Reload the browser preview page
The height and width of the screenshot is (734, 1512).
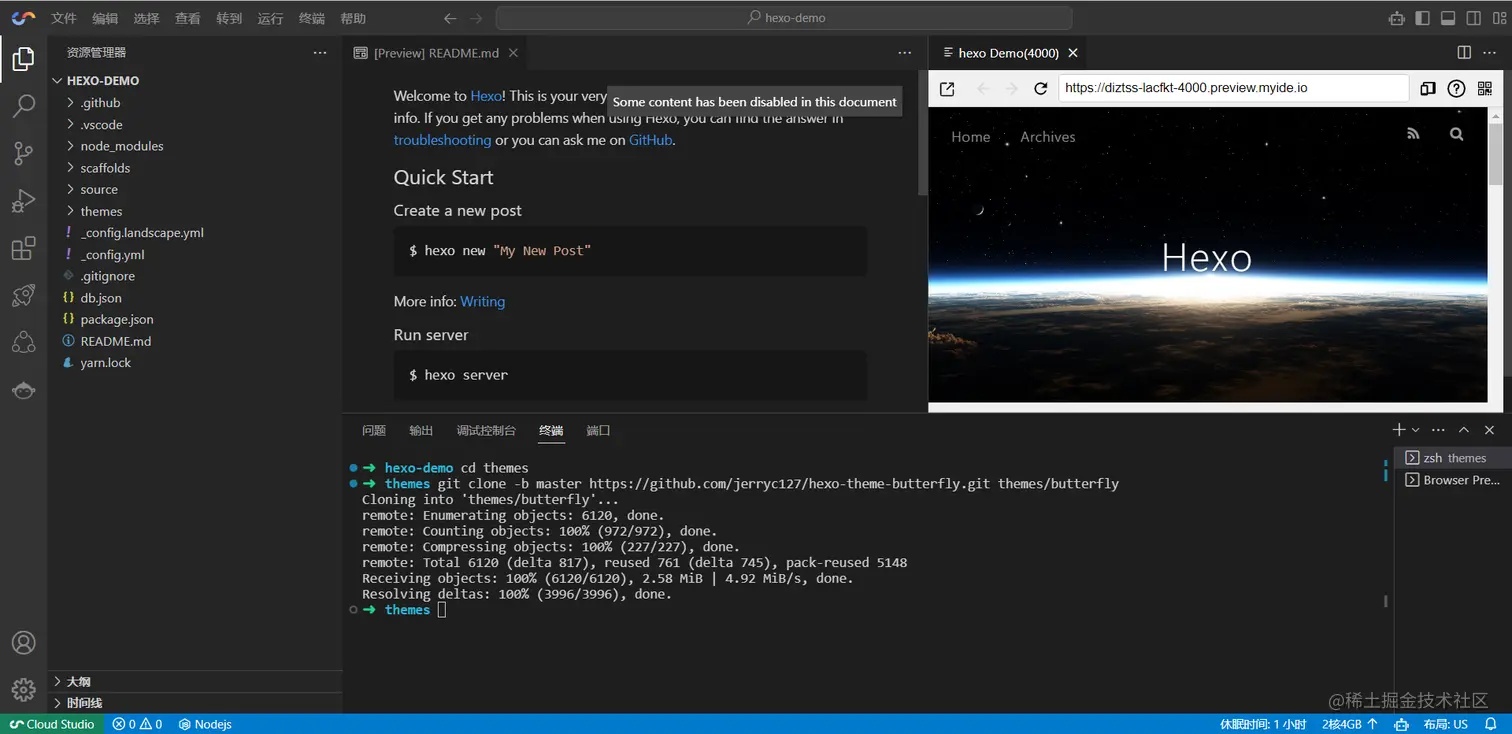pyautogui.click(x=1041, y=88)
